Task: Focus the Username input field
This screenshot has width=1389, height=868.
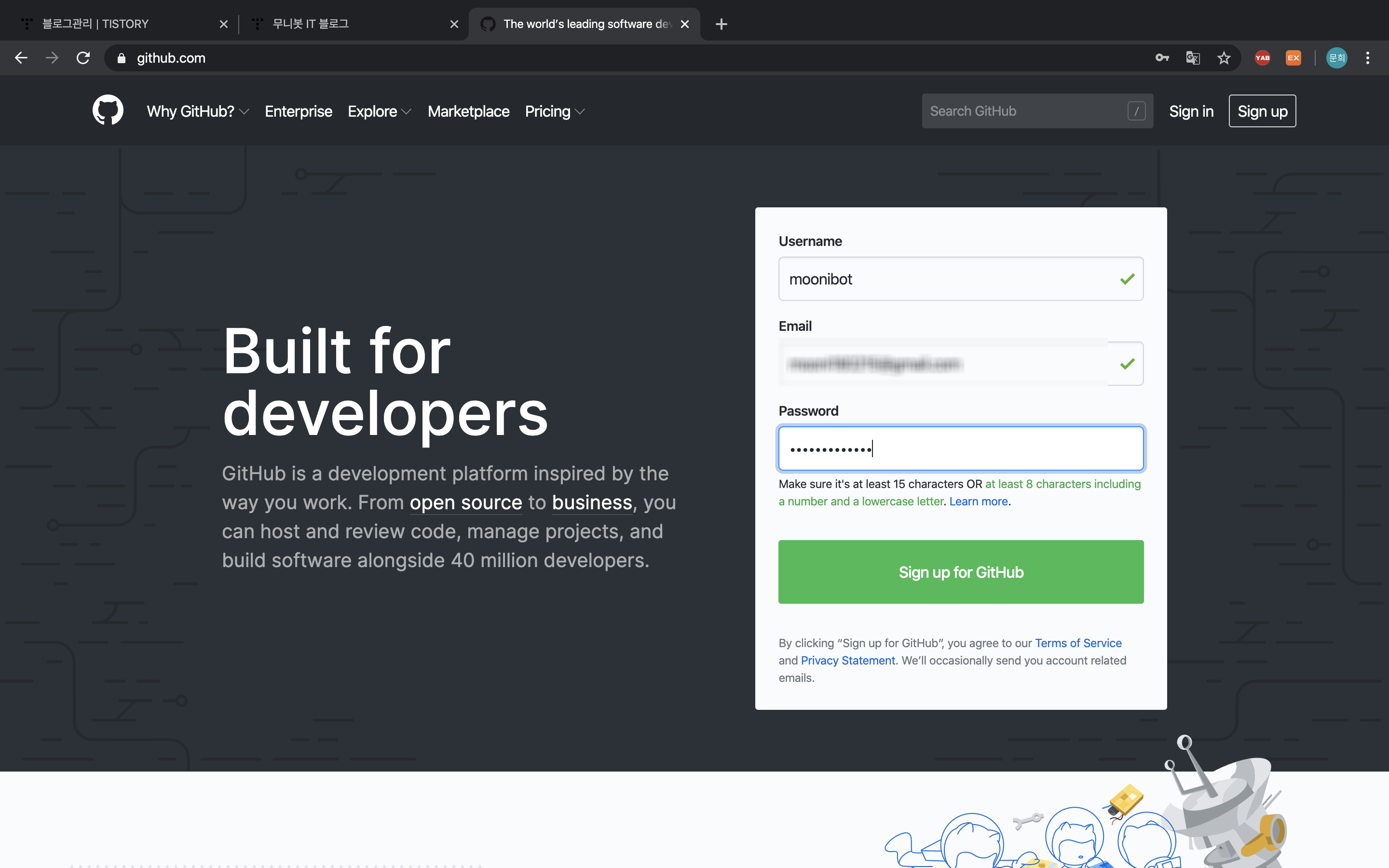Action: click(950, 279)
